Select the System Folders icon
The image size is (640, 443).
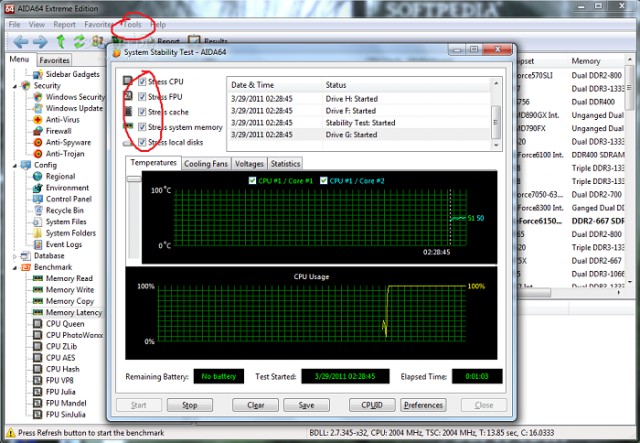(38, 233)
